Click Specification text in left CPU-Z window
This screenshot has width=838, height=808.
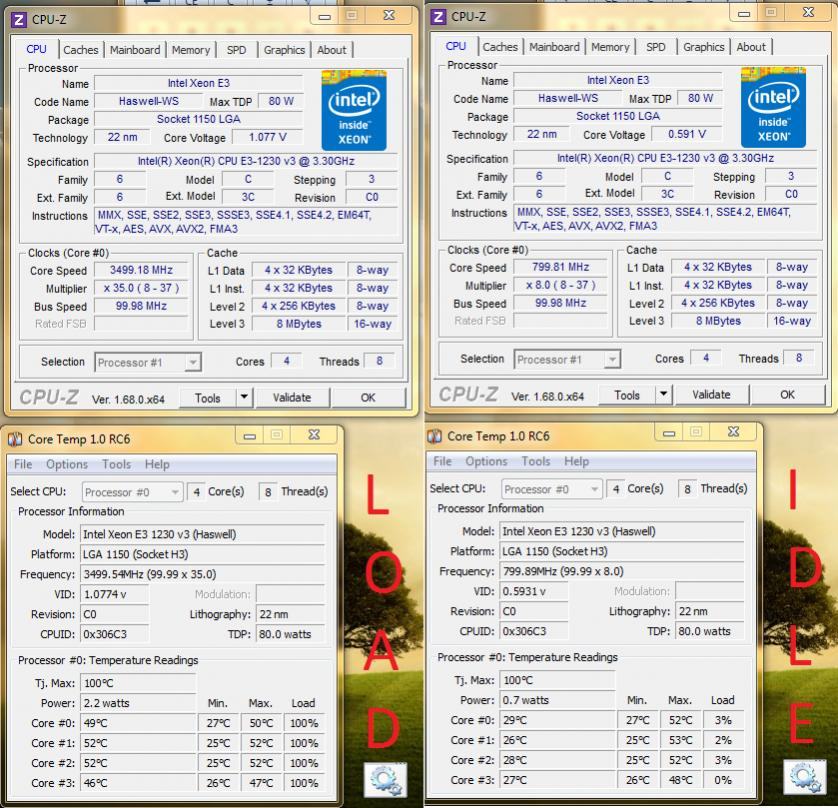click(x=246, y=161)
